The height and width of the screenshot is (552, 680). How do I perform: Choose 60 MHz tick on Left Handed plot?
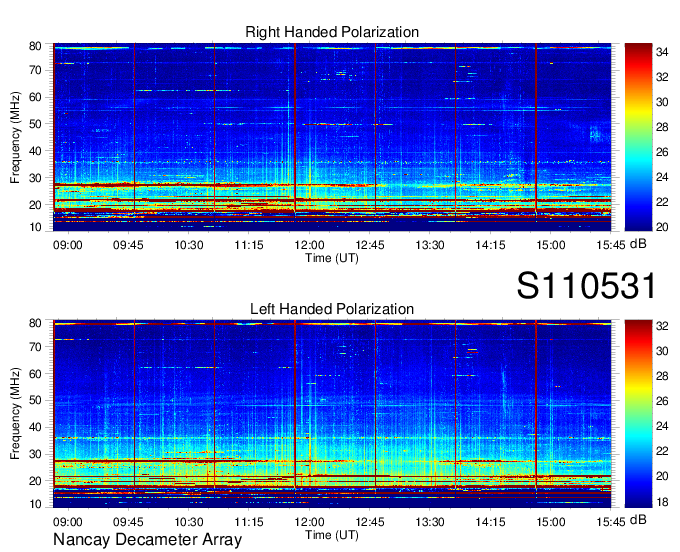coord(35,374)
